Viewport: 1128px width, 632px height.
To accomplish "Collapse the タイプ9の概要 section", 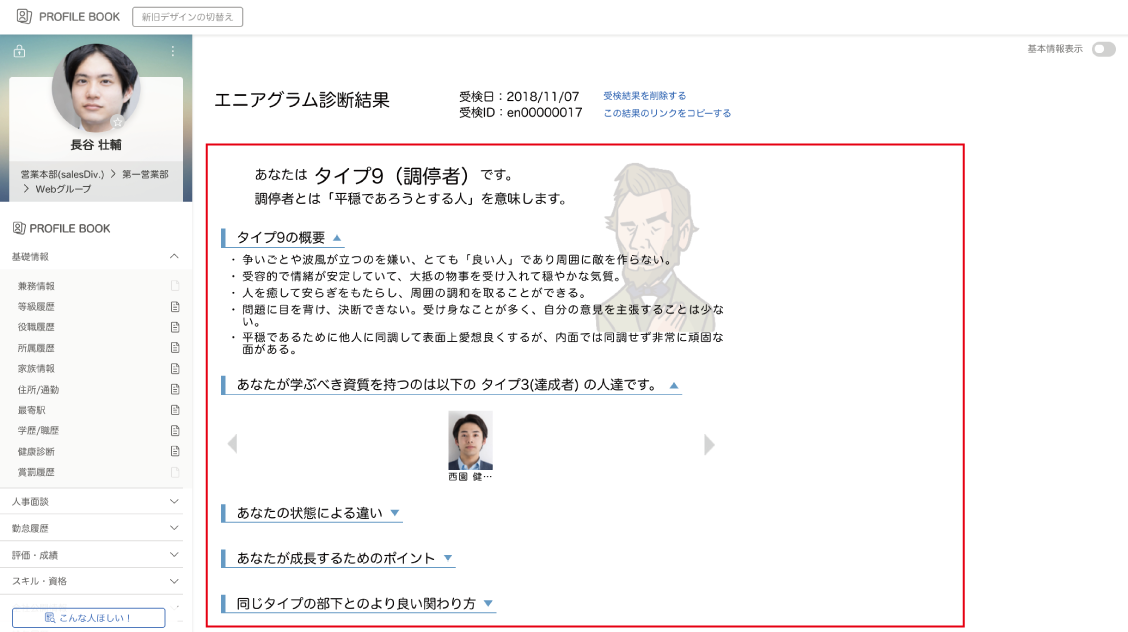I will click(337, 238).
